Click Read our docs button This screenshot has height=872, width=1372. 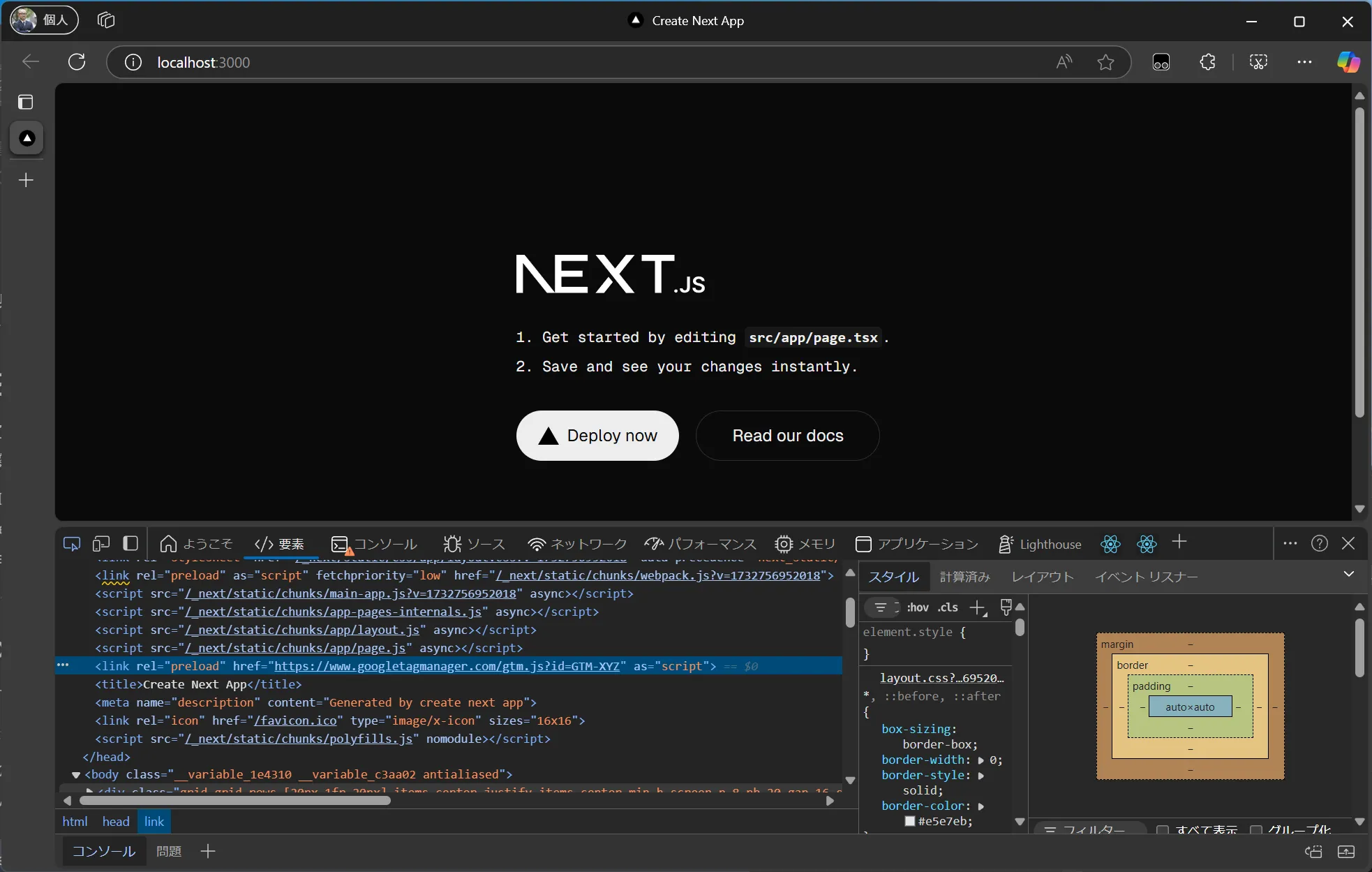coord(788,435)
